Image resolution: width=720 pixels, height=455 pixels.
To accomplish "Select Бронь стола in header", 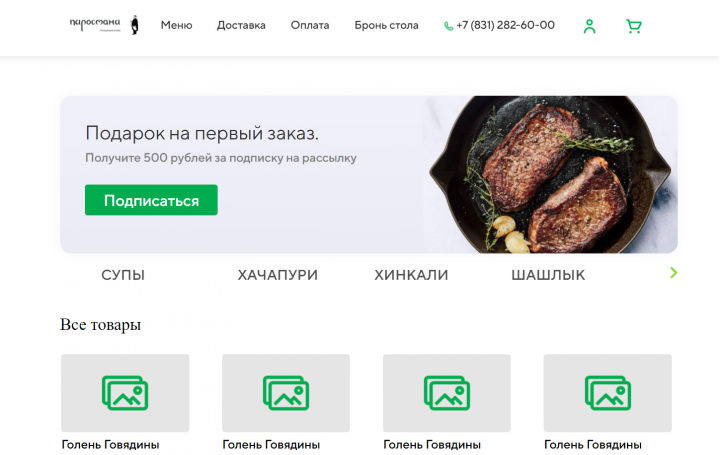I will [x=386, y=25].
